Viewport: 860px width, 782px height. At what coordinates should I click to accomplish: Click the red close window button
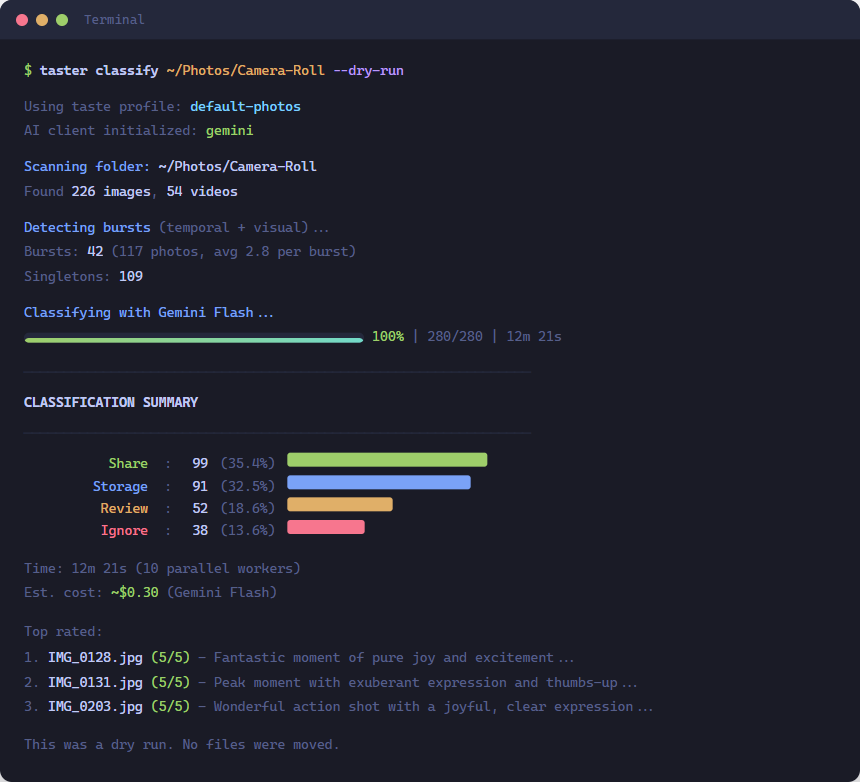click(x=22, y=20)
